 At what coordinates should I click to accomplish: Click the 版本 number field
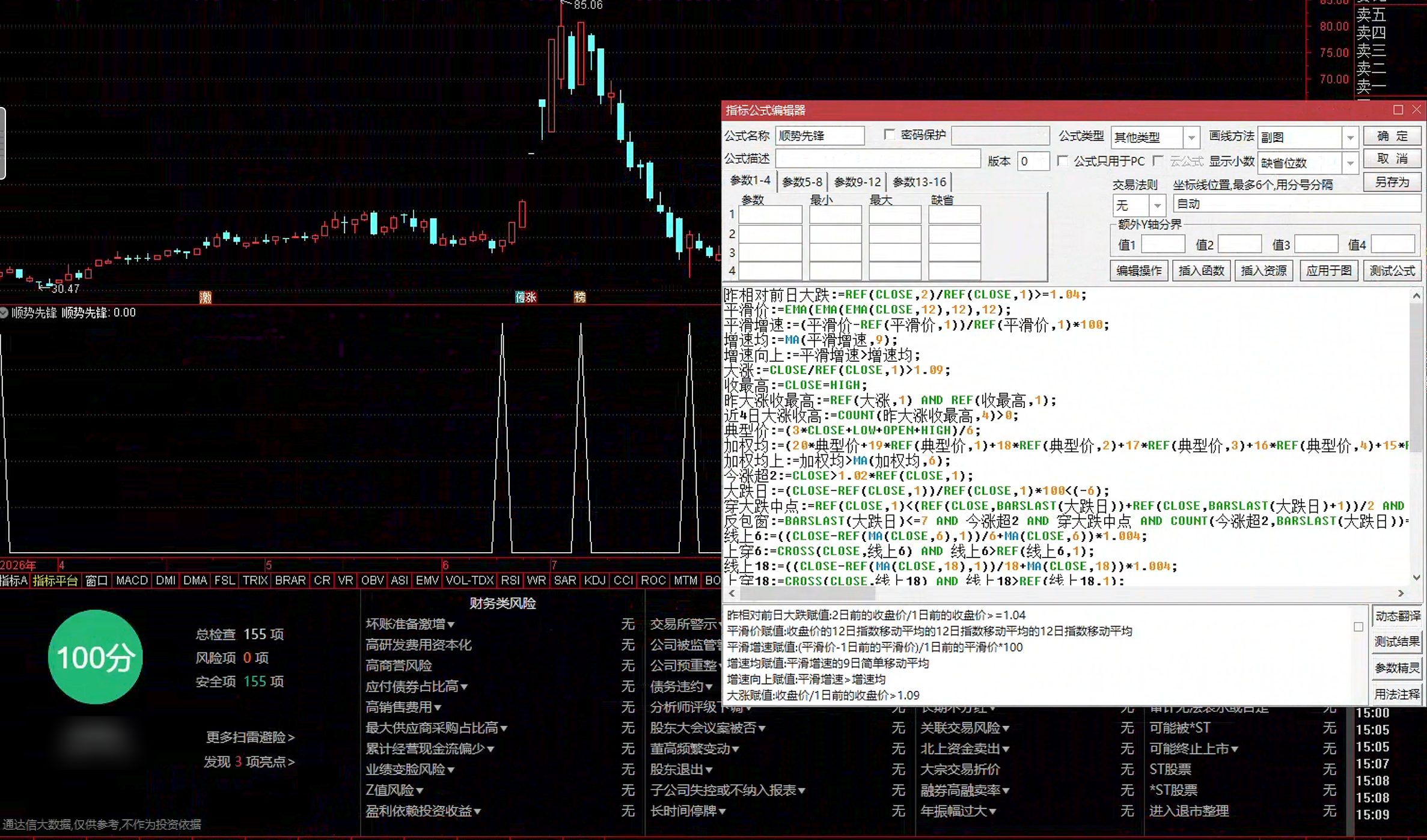point(1033,161)
